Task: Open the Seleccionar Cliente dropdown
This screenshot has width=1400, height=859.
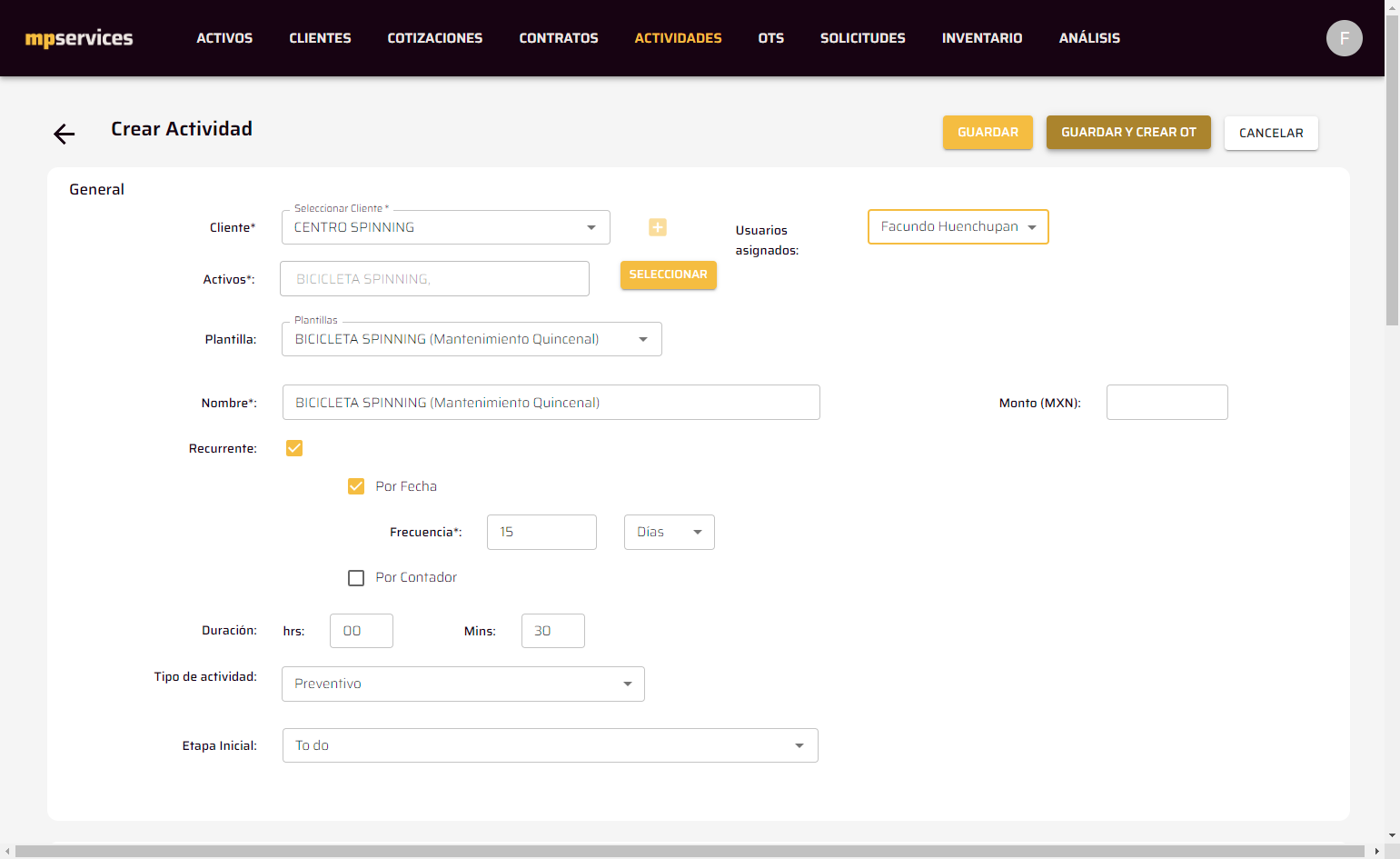Action: pyautogui.click(x=446, y=227)
